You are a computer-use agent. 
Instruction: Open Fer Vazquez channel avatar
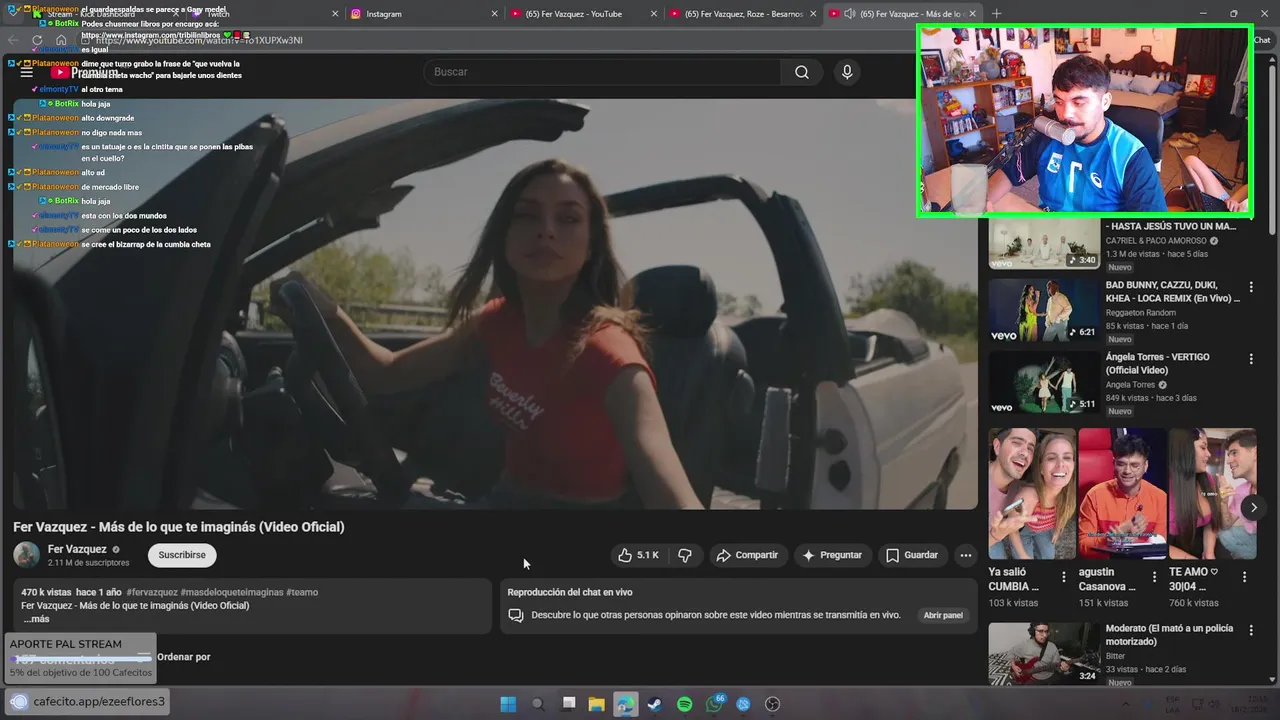coord(27,555)
